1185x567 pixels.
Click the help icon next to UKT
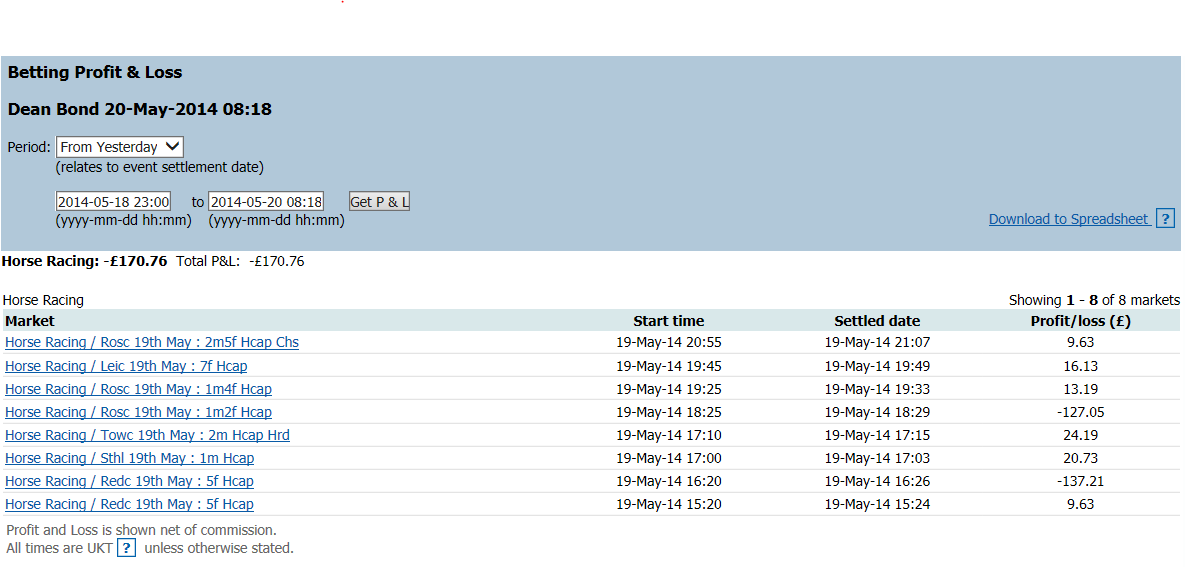pos(128,548)
